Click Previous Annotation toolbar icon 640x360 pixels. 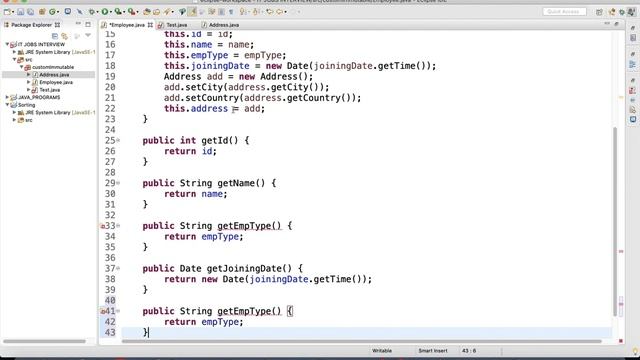click(x=256, y=12)
